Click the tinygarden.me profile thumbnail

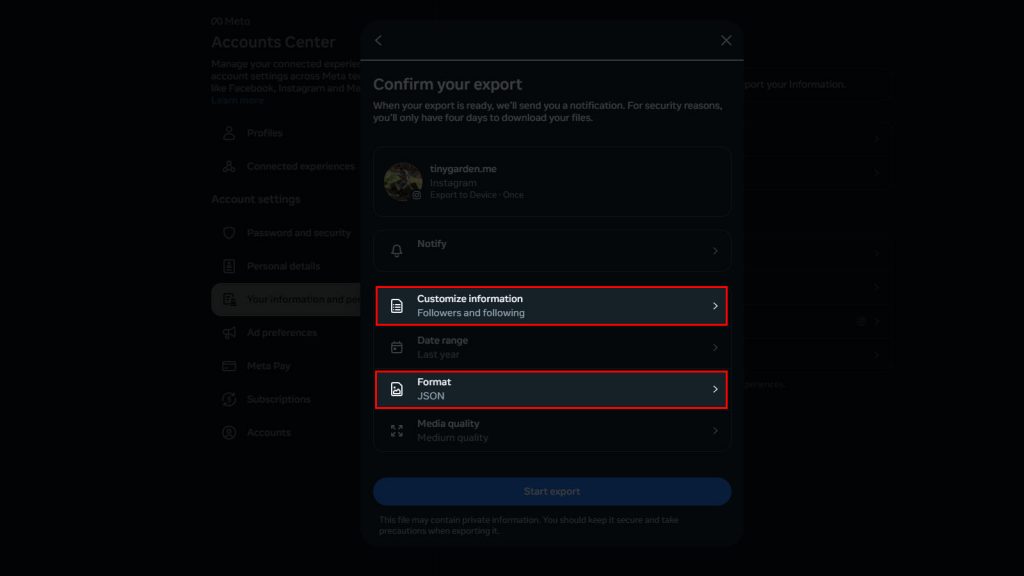pyautogui.click(x=402, y=181)
